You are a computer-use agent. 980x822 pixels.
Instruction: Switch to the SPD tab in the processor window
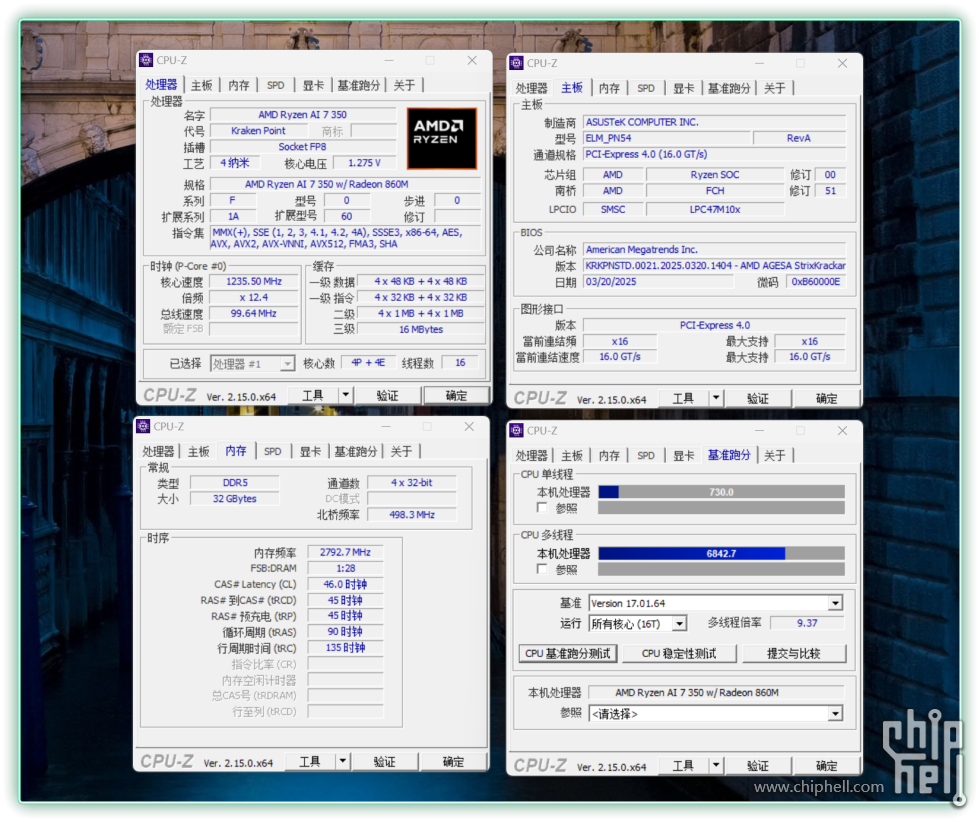pos(275,86)
